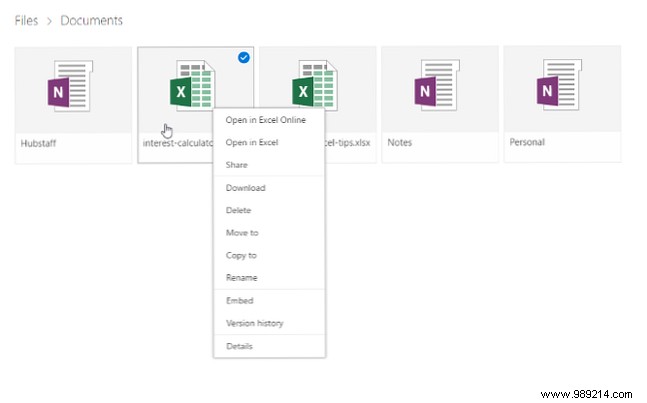
Task: Select Rename in the context menu
Action: click(x=241, y=278)
